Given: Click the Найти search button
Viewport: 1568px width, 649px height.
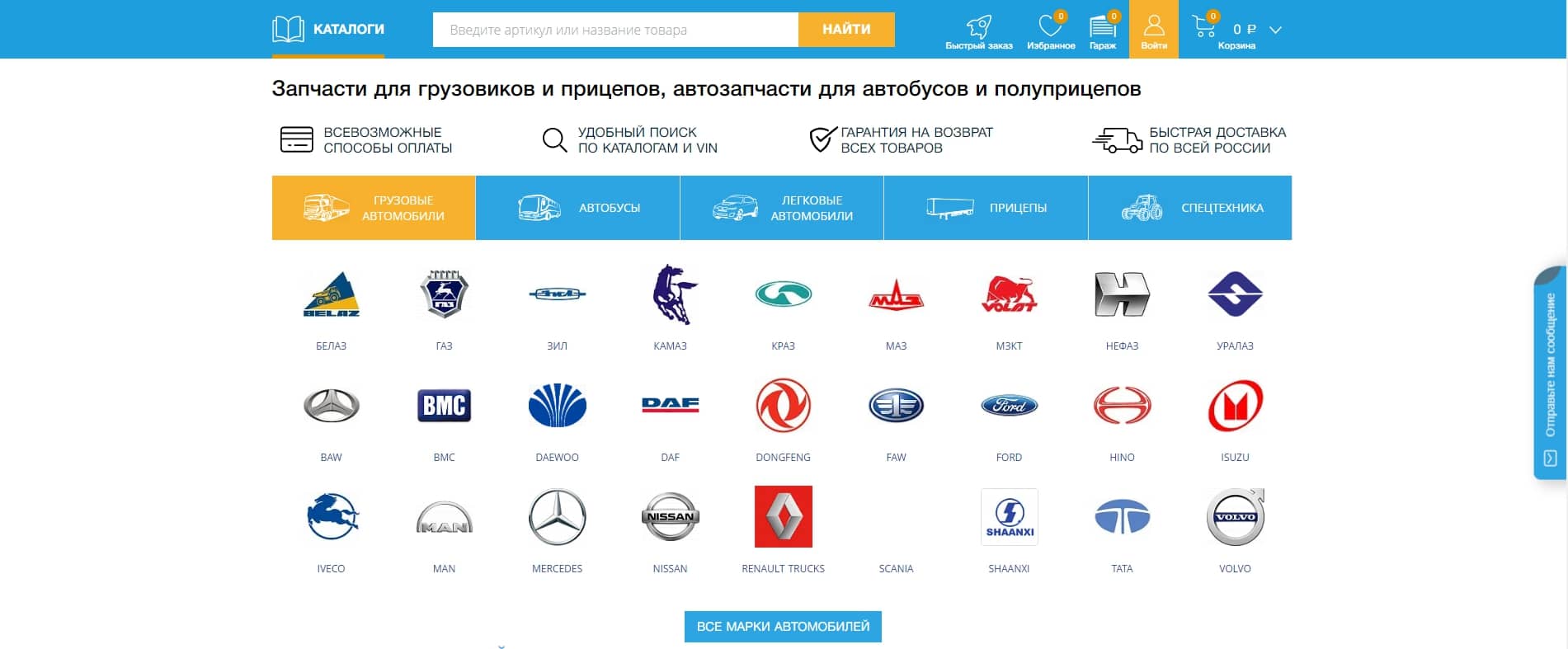Looking at the screenshot, I should tap(846, 30).
